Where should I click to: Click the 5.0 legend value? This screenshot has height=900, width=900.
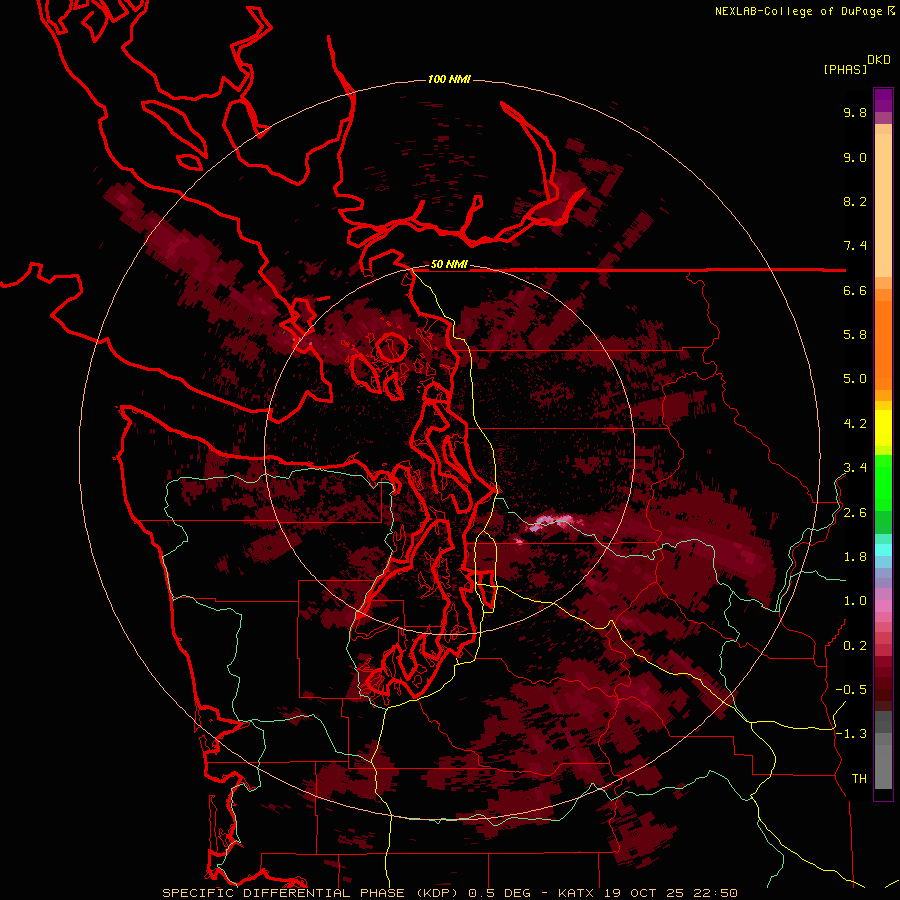click(x=855, y=379)
